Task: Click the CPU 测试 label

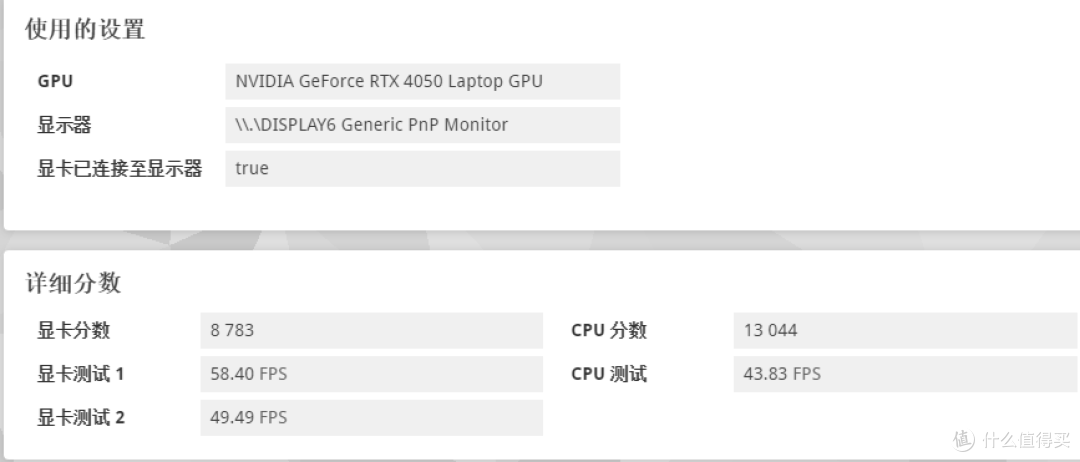Action: point(609,375)
